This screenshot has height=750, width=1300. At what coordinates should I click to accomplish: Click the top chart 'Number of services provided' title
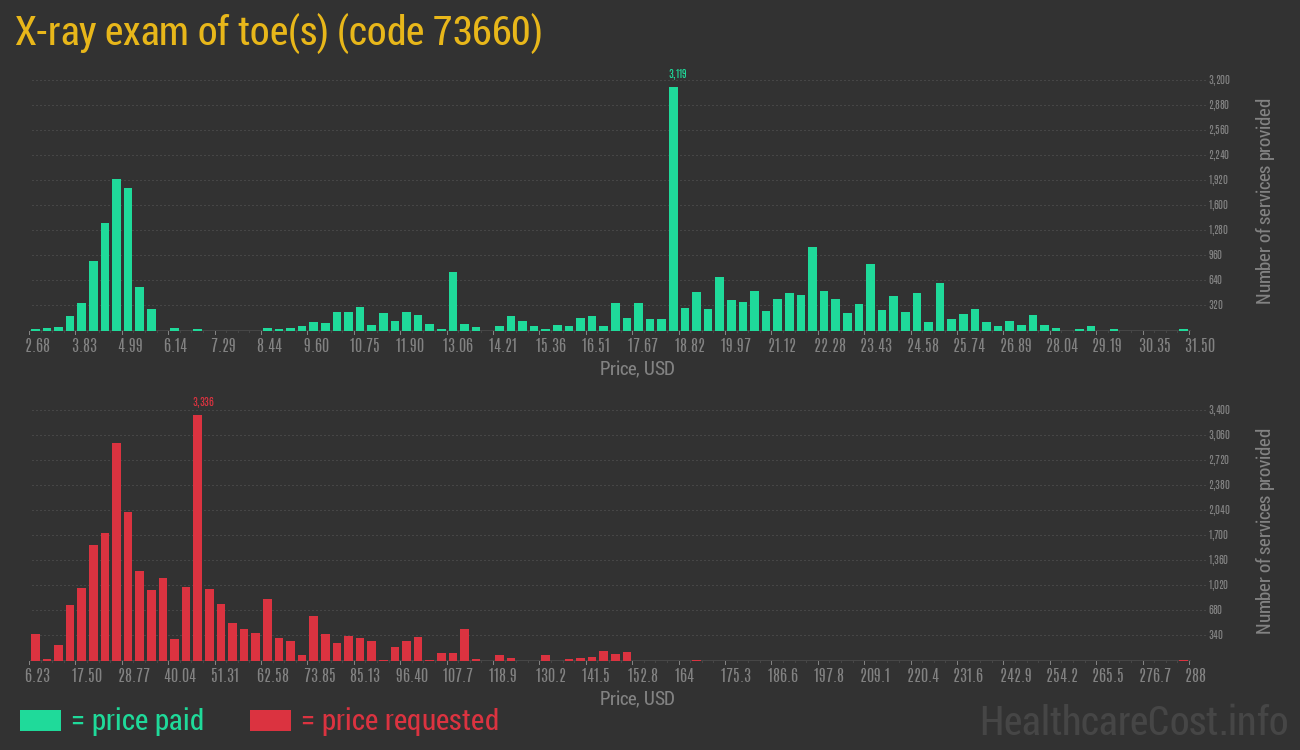(x=1264, y=202)
